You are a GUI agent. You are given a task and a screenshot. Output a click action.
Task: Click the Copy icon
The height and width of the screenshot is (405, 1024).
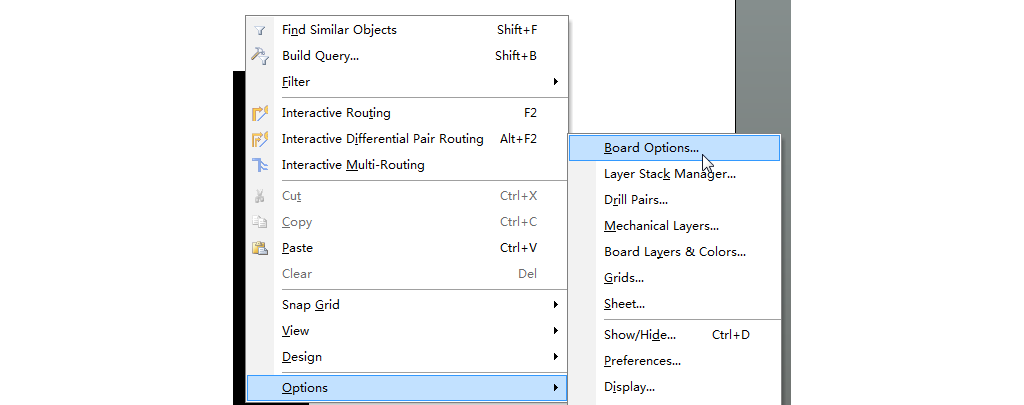tap(260, 222)
